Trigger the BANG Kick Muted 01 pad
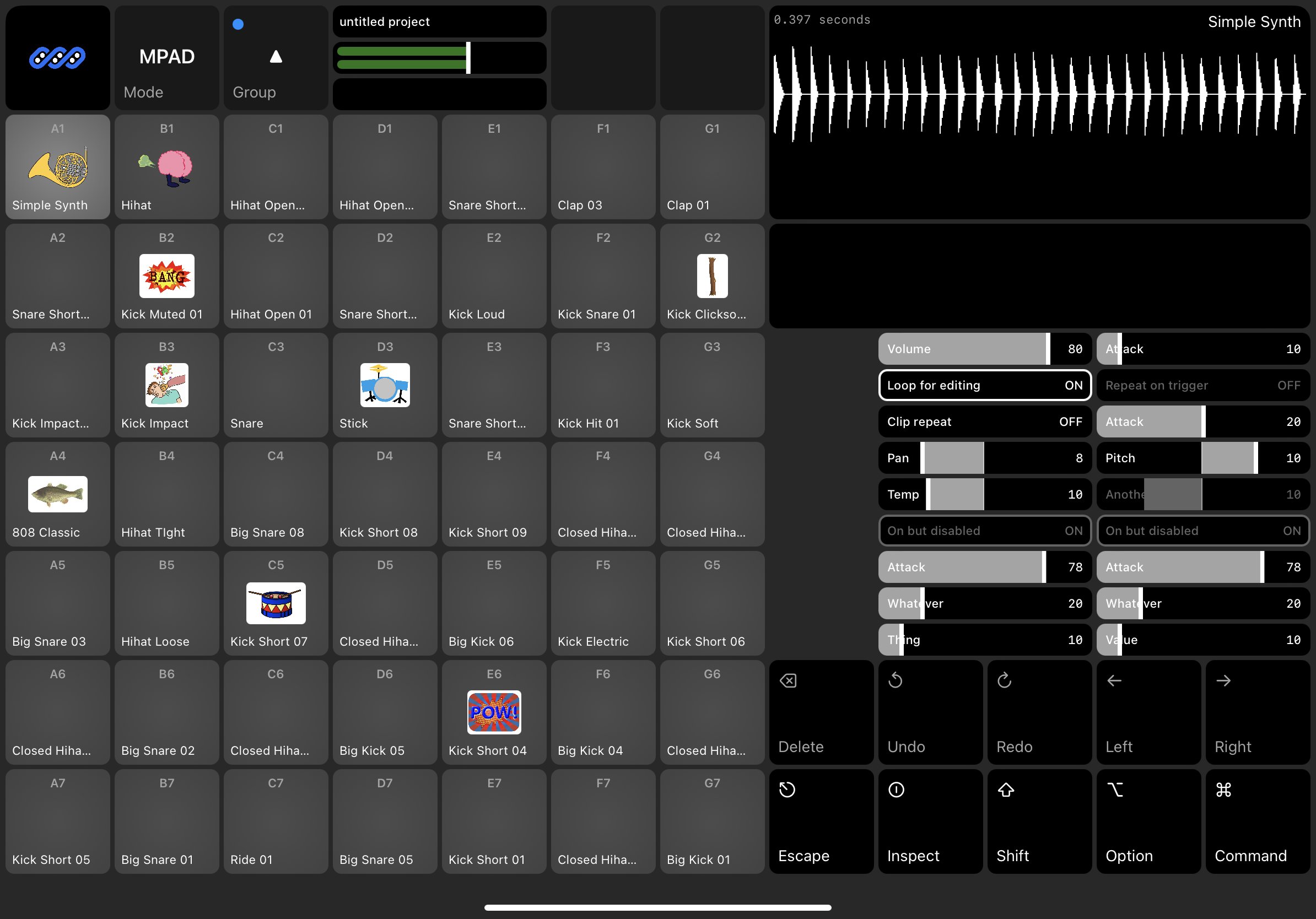Image resolution: width=1316 pixels, height=919 pixels. (x=166, y=276)
